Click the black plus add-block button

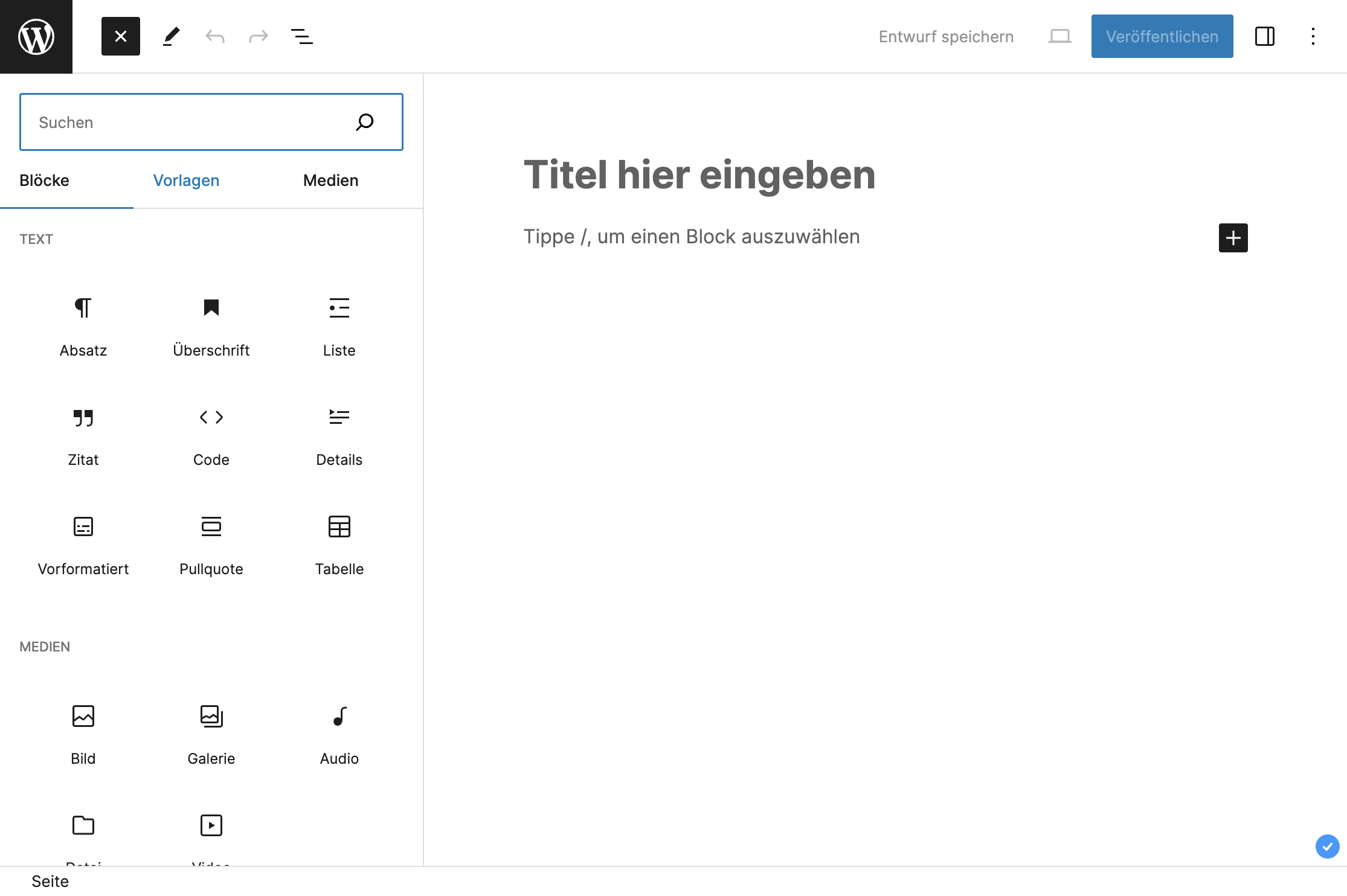click(1233, 237)
